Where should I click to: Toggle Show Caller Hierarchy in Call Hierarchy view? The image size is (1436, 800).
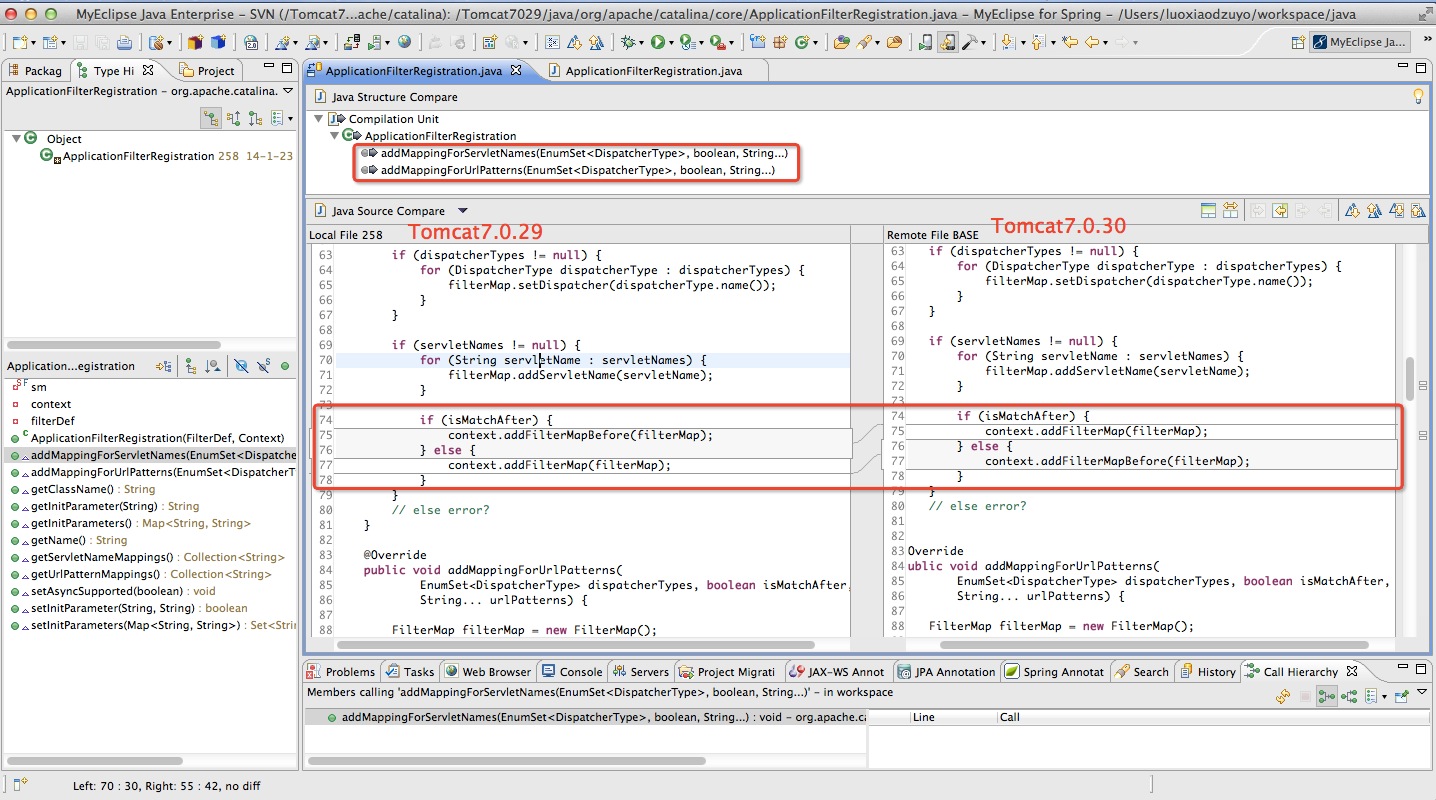click(1327, 696)
